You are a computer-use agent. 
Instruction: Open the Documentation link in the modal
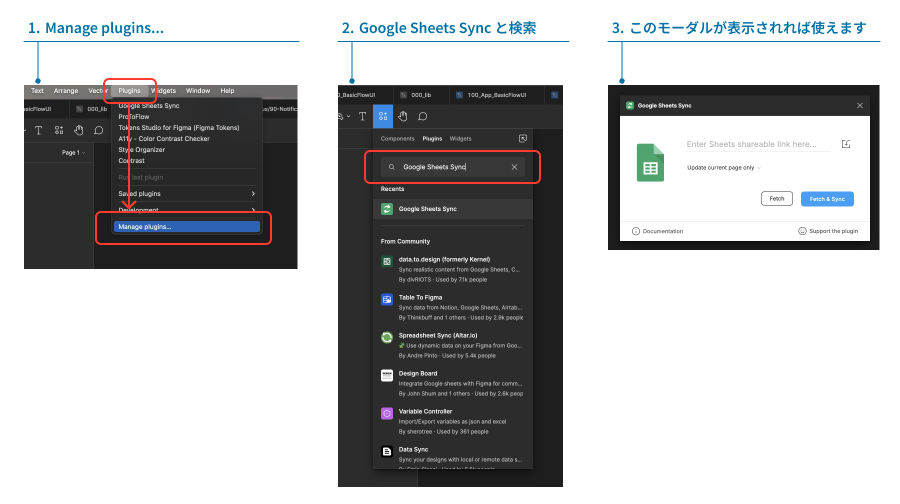[657, 231]
